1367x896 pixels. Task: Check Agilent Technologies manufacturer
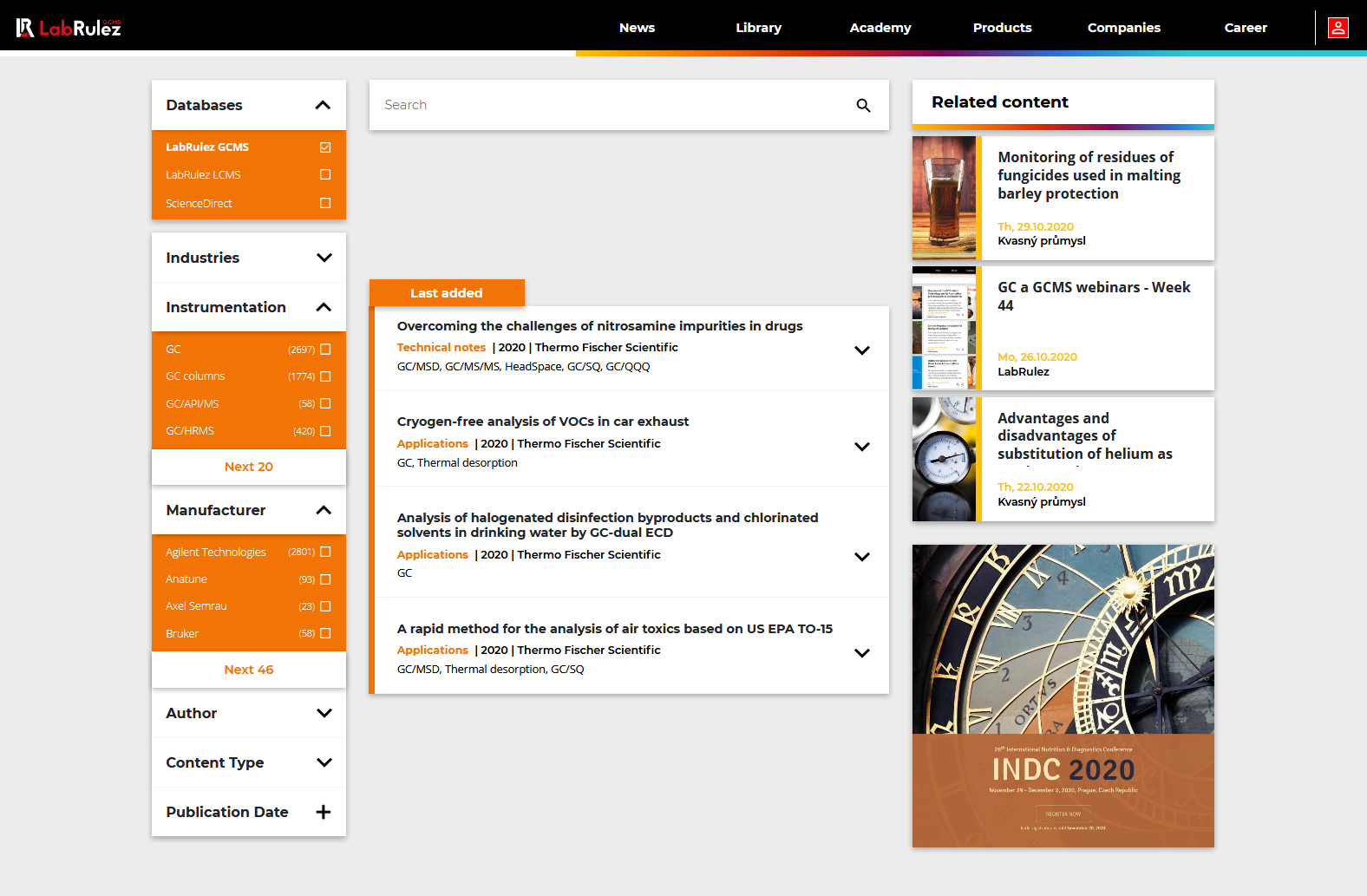click(325, 552)
